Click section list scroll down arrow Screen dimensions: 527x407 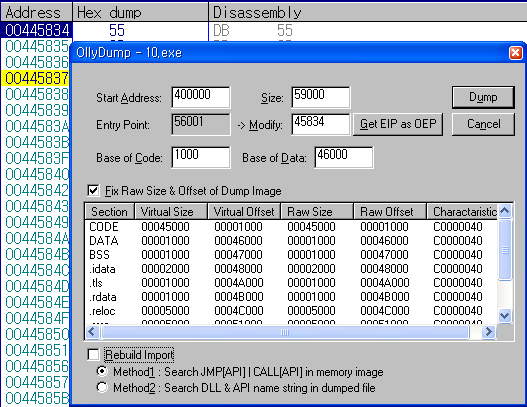coord(505,316)
